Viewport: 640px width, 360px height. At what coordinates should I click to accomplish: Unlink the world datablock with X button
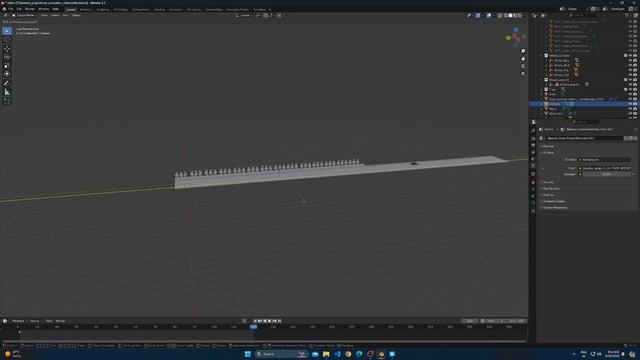click(636, 138)
